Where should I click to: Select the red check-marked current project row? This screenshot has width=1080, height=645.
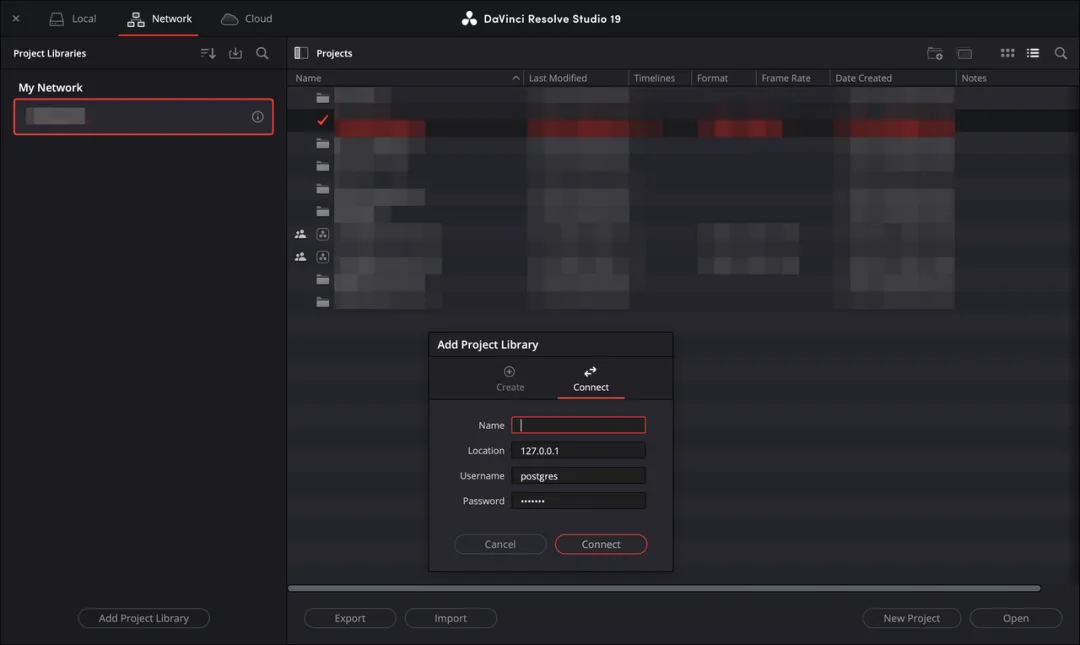click(x=683, y=121)
